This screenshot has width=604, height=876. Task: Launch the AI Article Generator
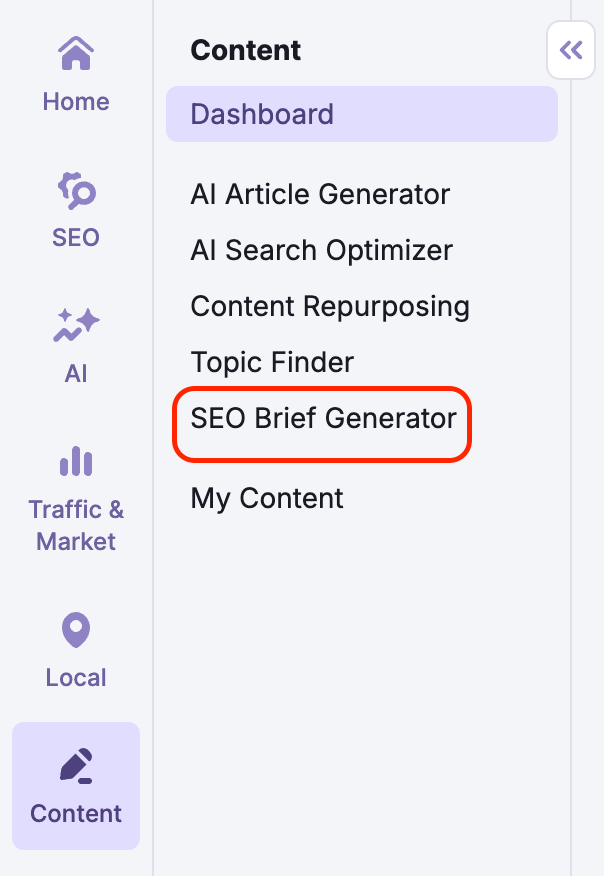click(x=320, y=194)
